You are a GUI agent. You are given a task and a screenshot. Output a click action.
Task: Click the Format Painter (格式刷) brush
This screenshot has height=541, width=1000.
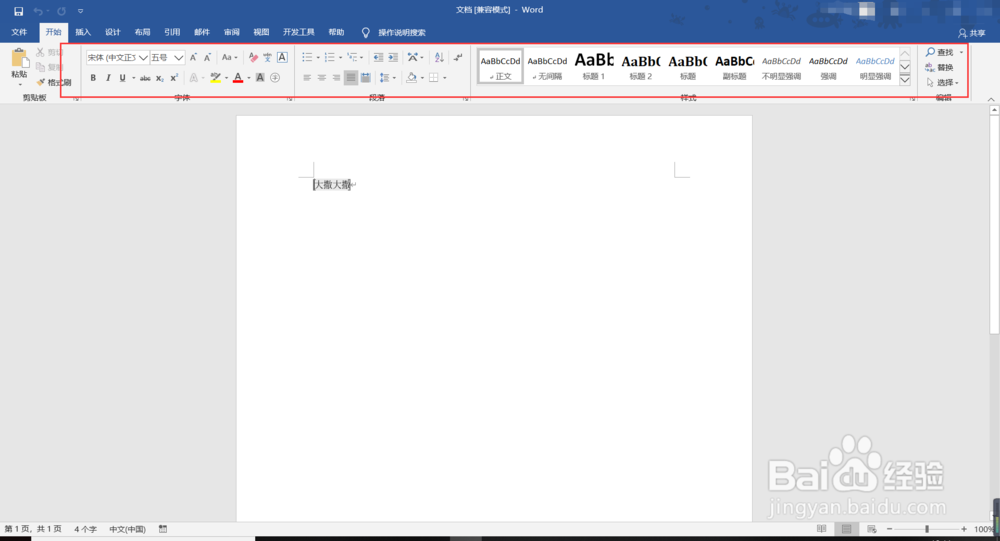pos(41,82)
